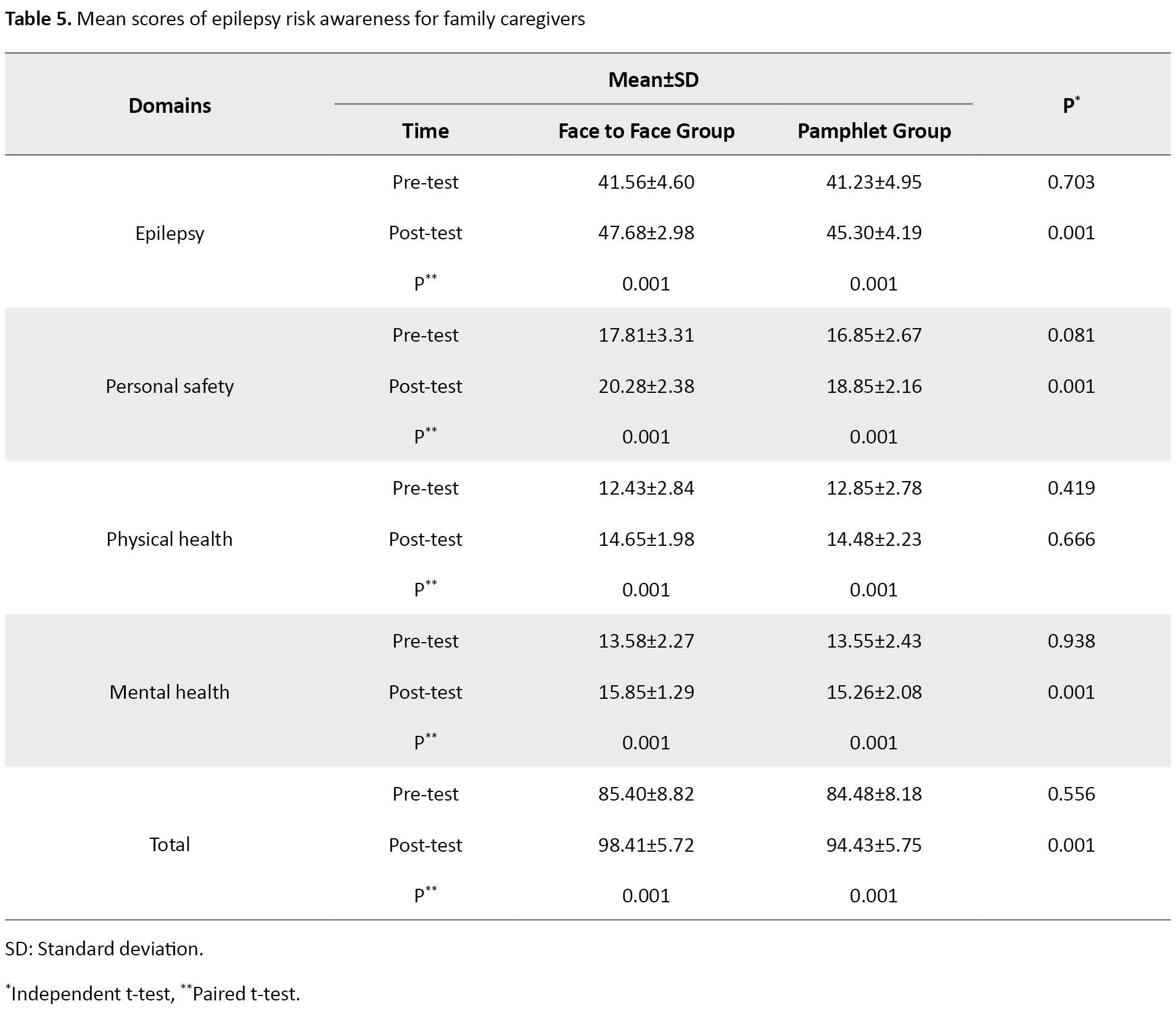
Task: Click the Table 5 caption text
Action: coord(295,19)
